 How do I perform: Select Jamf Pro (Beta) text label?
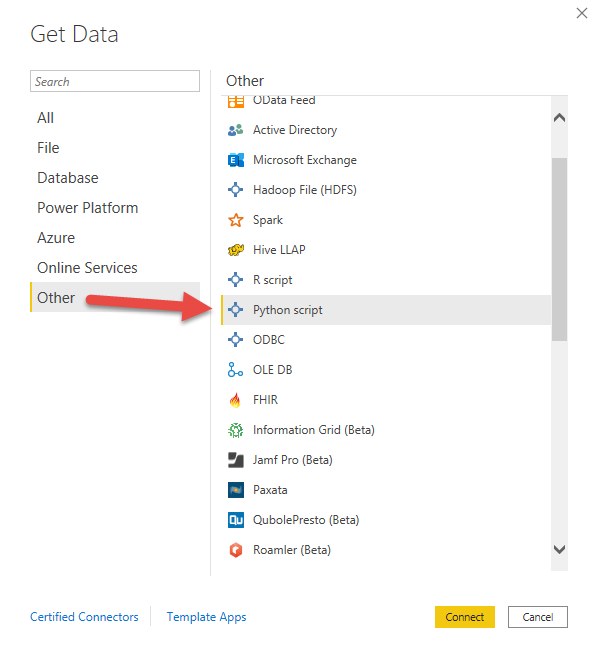pyautogui.click(x=292, y=460)
